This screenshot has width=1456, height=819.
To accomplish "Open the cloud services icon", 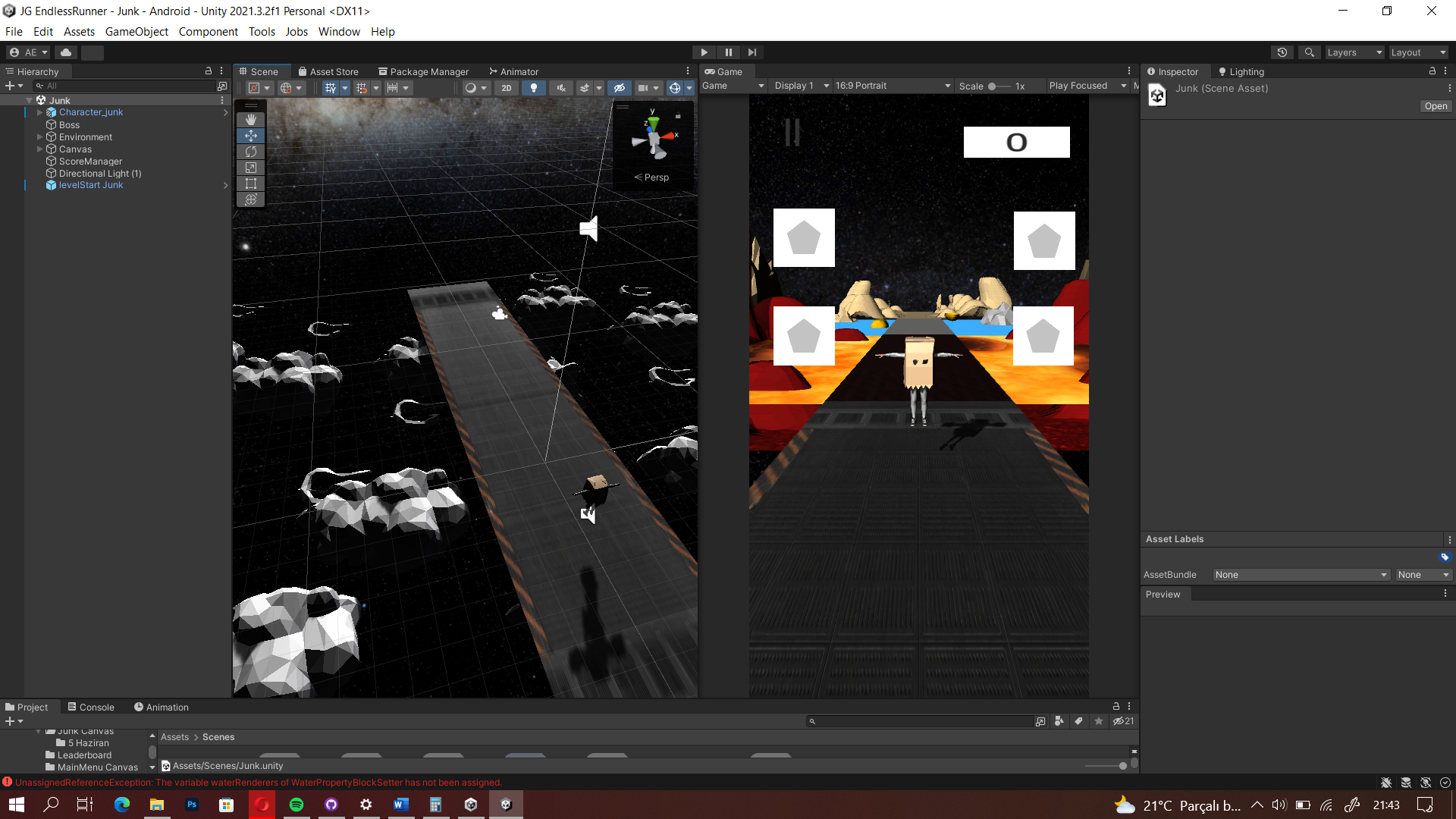I will click(66, 52).
